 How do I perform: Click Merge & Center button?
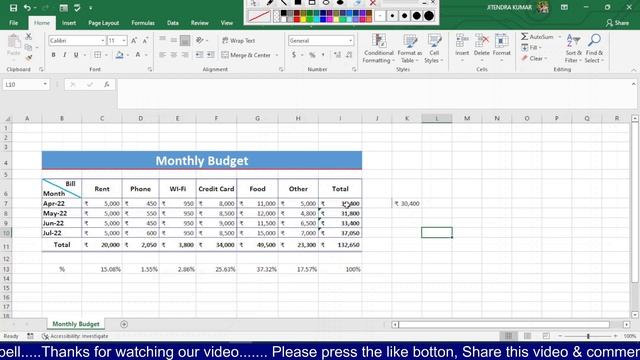click(246, 55)
